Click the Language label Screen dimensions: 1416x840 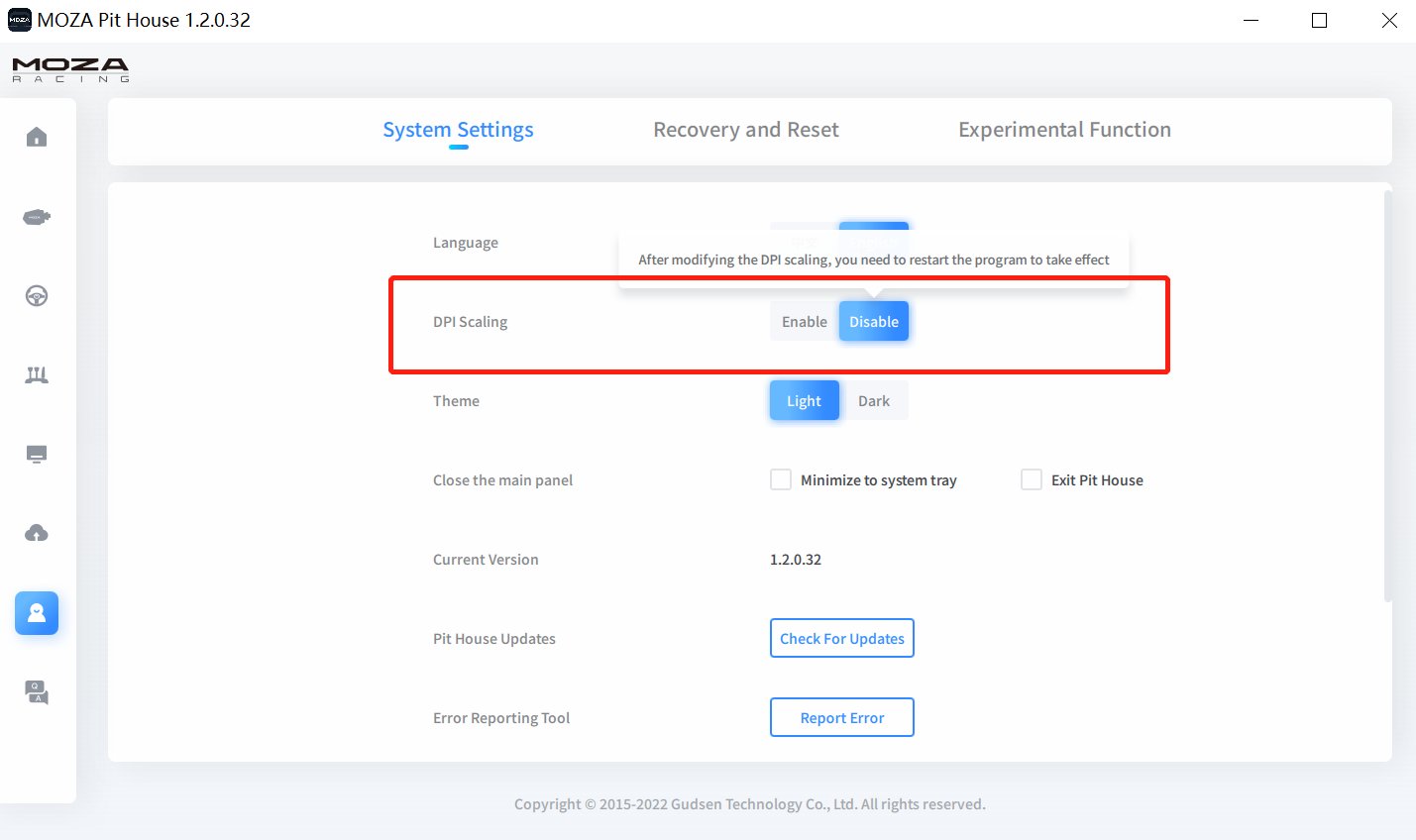[465, 242]
